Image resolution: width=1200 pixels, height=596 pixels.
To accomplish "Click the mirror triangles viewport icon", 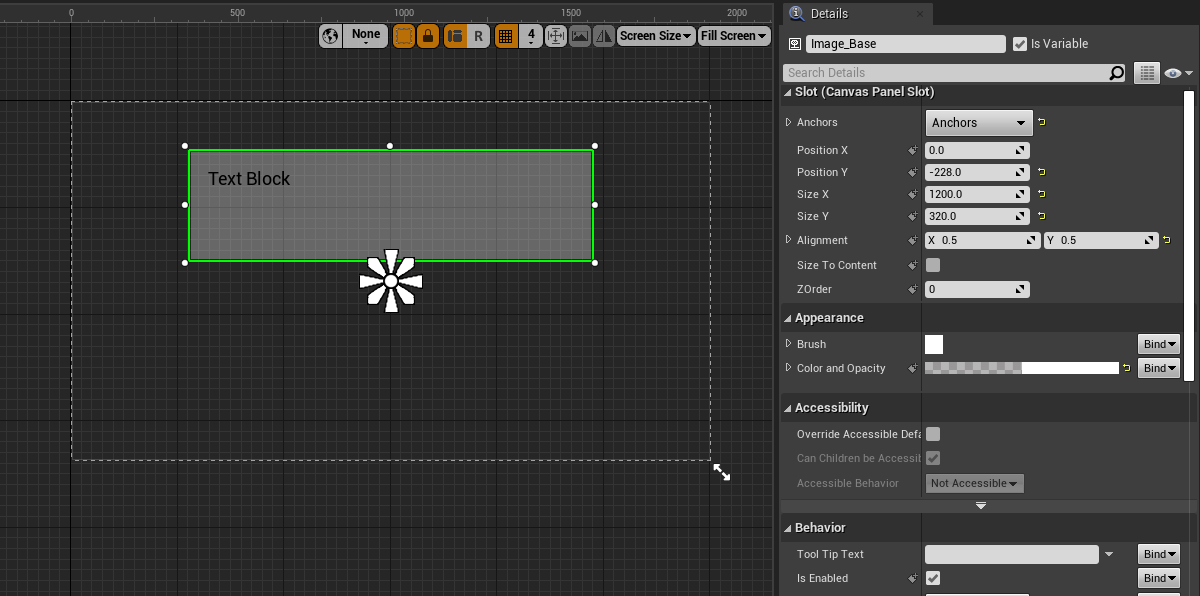I will 604,36.
